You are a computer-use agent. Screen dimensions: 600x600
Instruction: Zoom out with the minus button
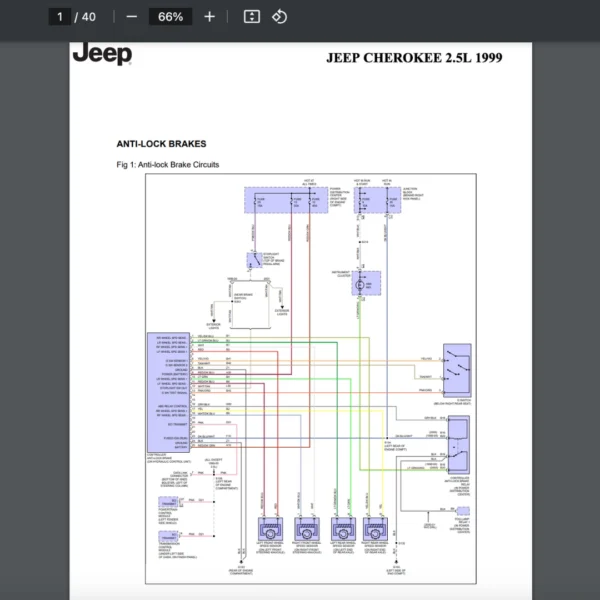click(x=132, y=16)
